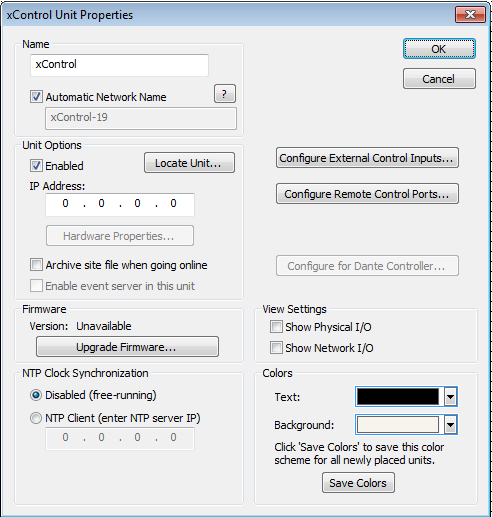The height and width of the screenshot is (517, 492).
Task: Check Enable event server in this unit
Action: [x=36, y=286]
